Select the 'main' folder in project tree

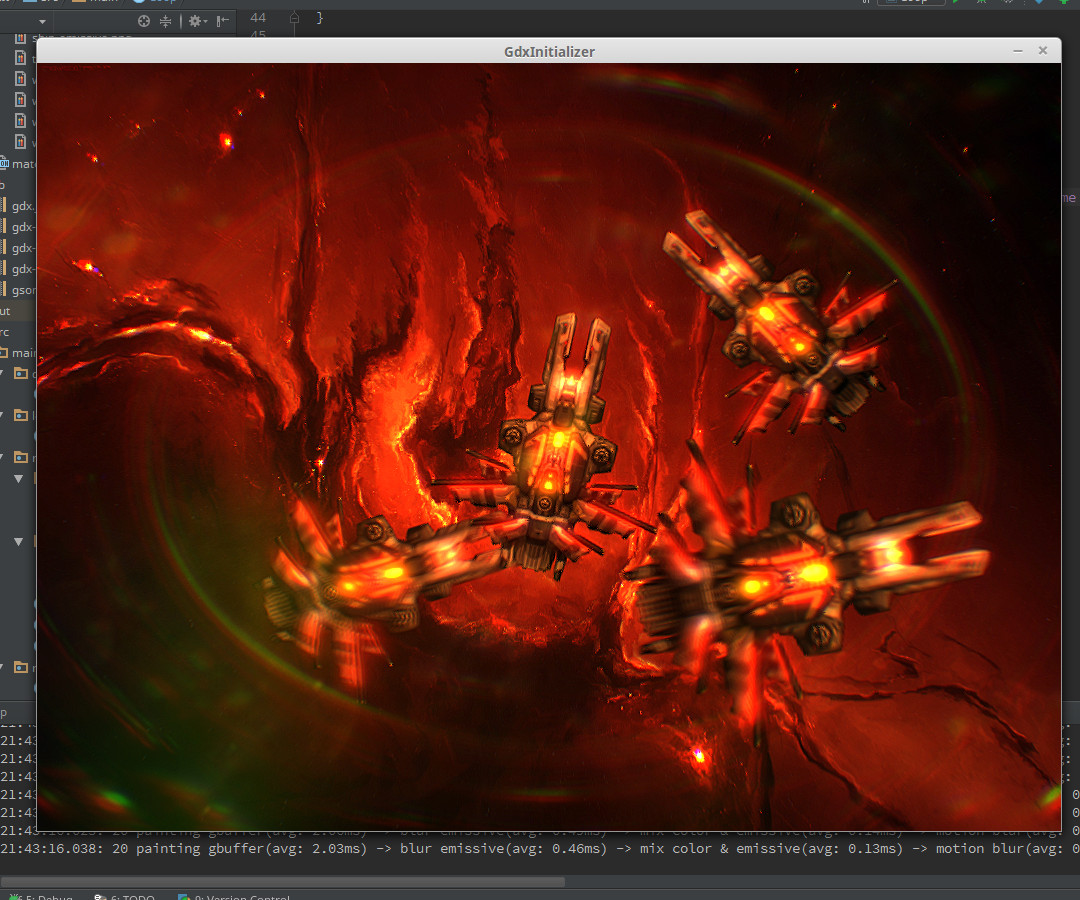point(19,353)
